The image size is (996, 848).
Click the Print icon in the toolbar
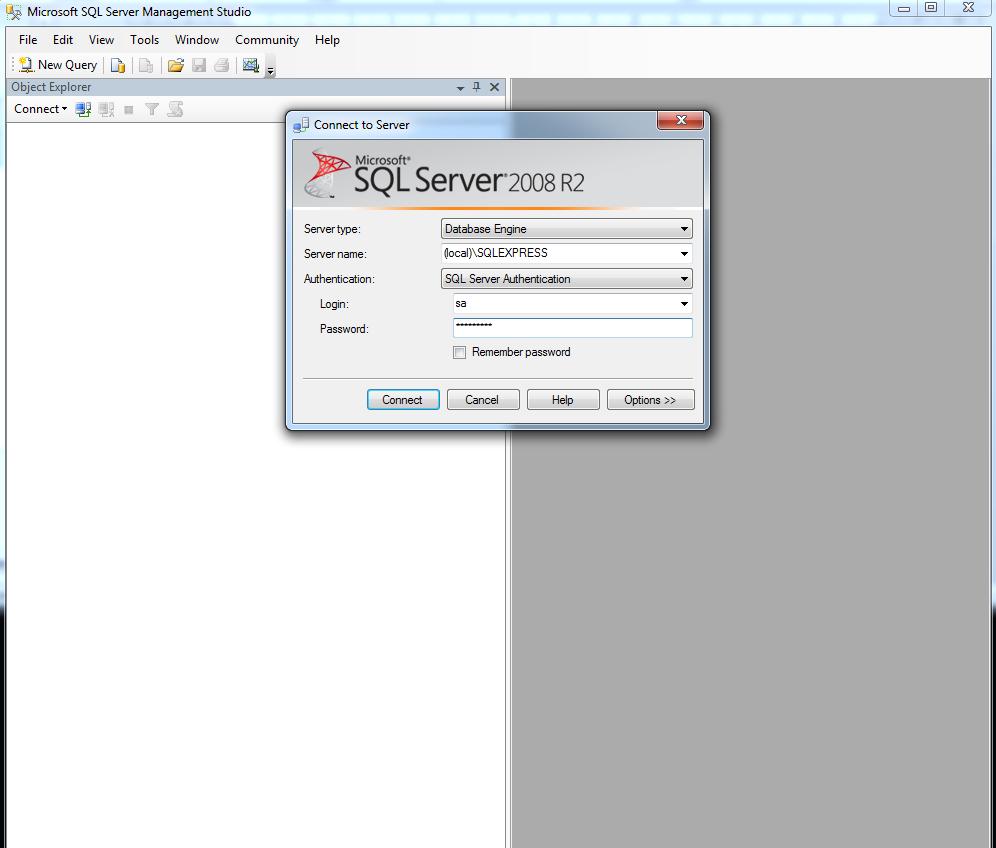[221, 65]
